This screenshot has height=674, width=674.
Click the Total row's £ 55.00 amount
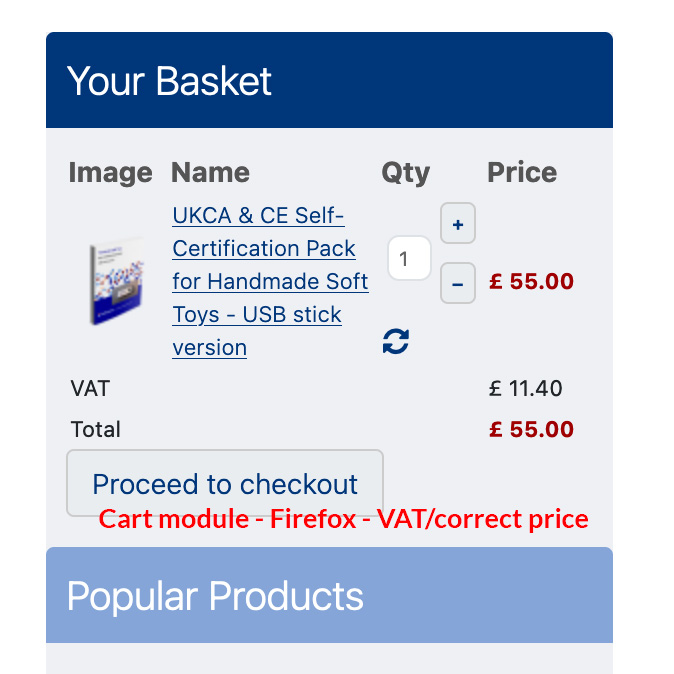click(531, 429)
